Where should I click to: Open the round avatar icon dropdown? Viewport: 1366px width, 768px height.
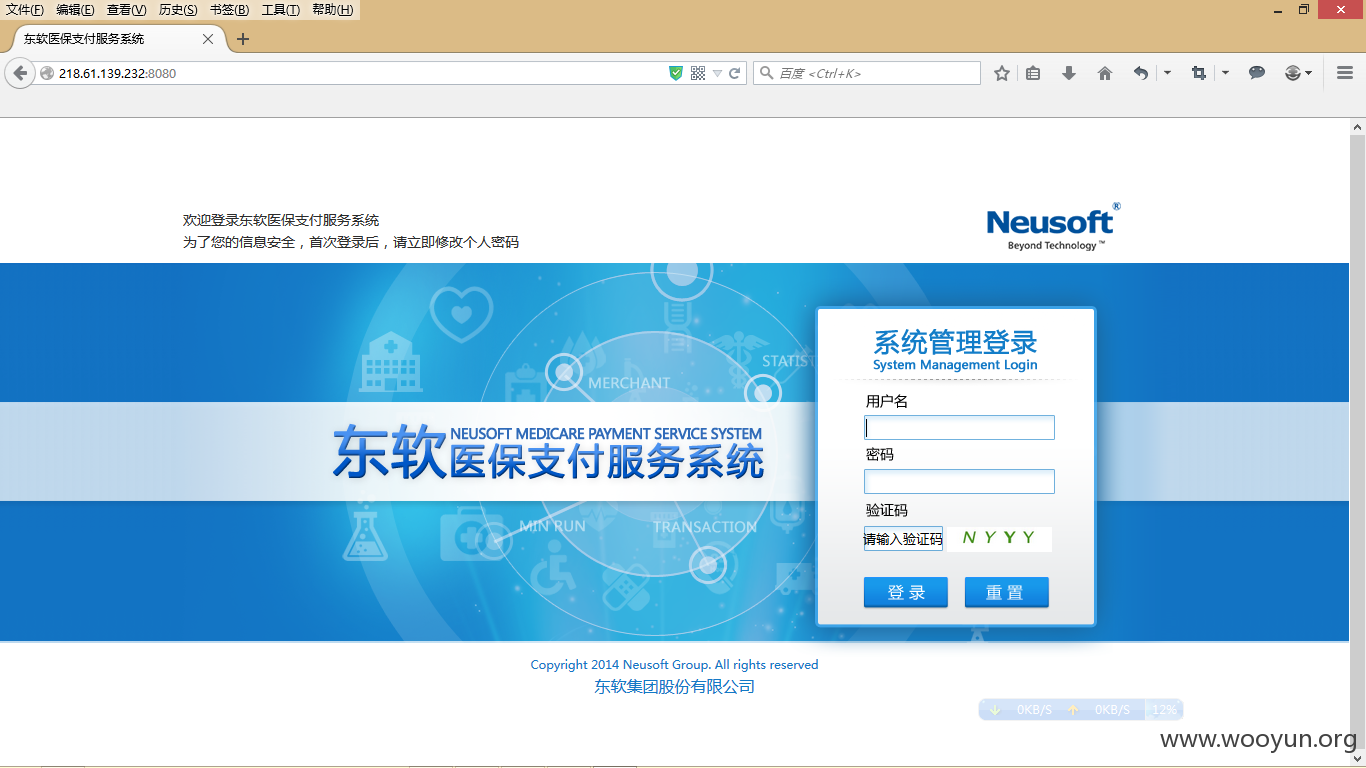1298,73
